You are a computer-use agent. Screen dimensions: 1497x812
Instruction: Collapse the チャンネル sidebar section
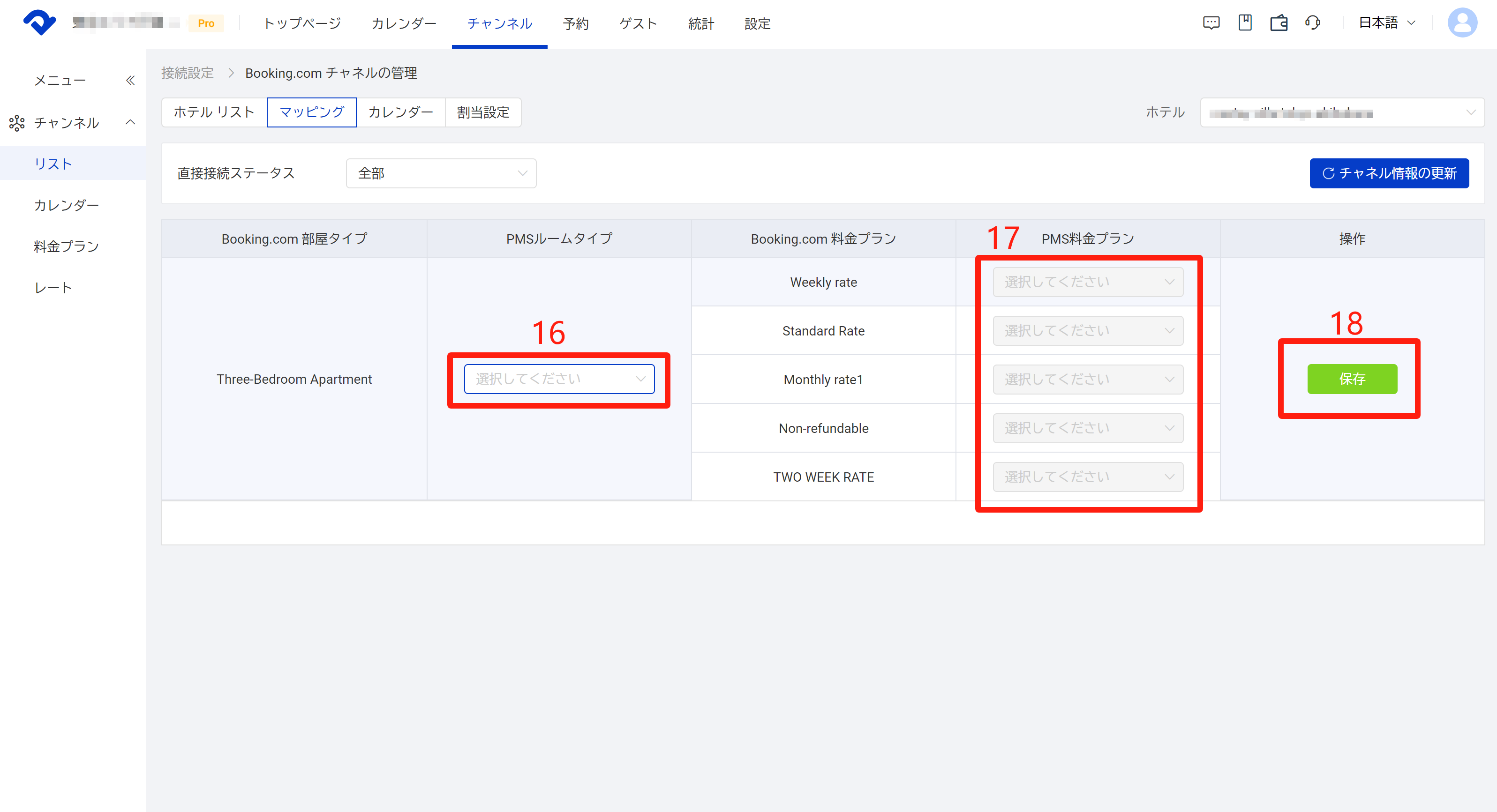point(130,122)
